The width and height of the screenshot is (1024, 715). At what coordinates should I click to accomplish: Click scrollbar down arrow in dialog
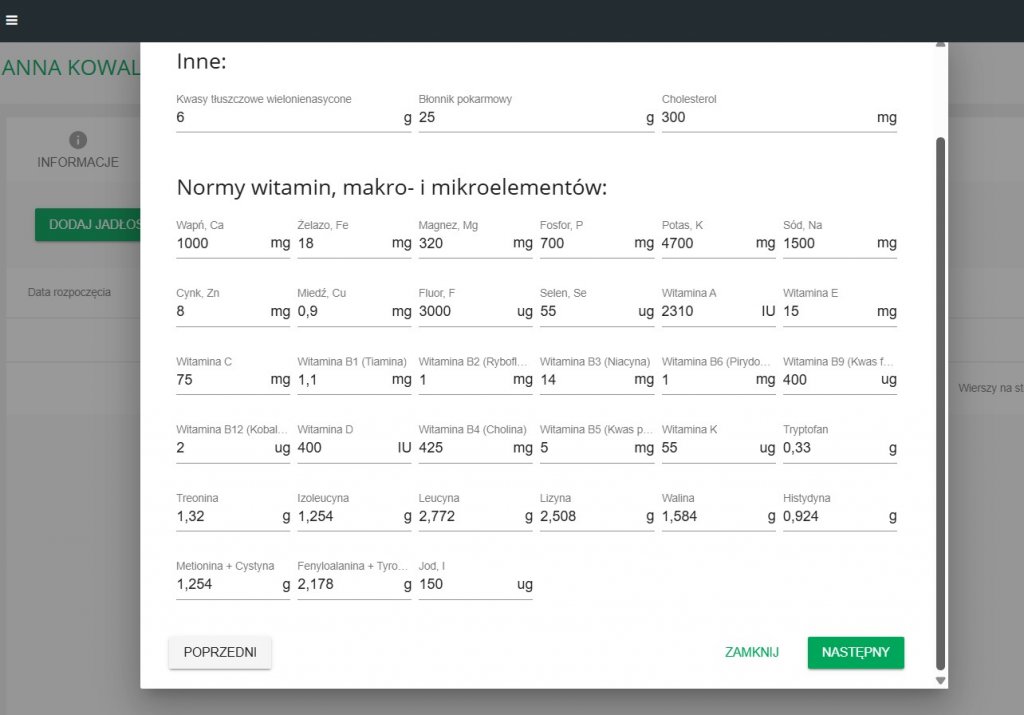[x=940, y=680]
